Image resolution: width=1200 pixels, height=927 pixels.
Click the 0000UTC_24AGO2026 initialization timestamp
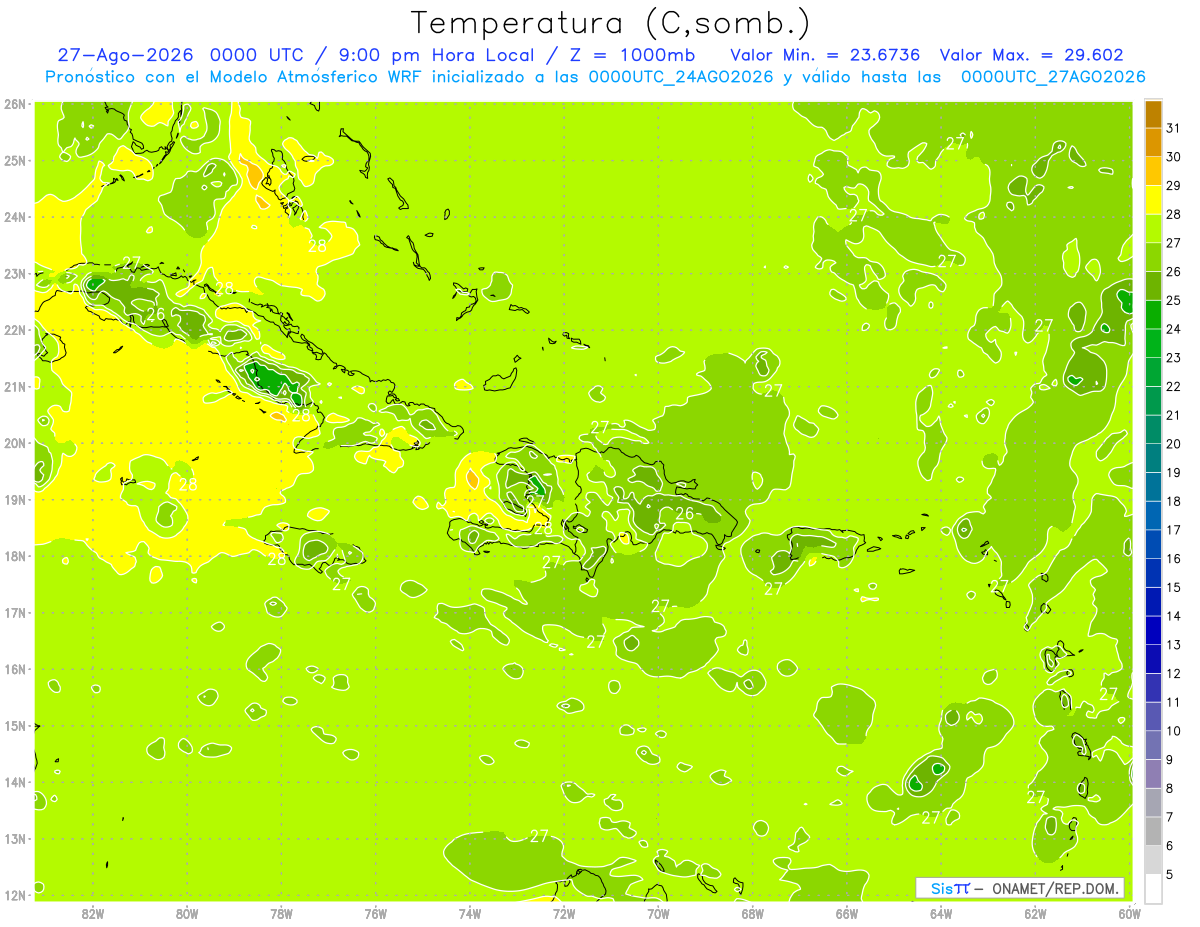680,77
